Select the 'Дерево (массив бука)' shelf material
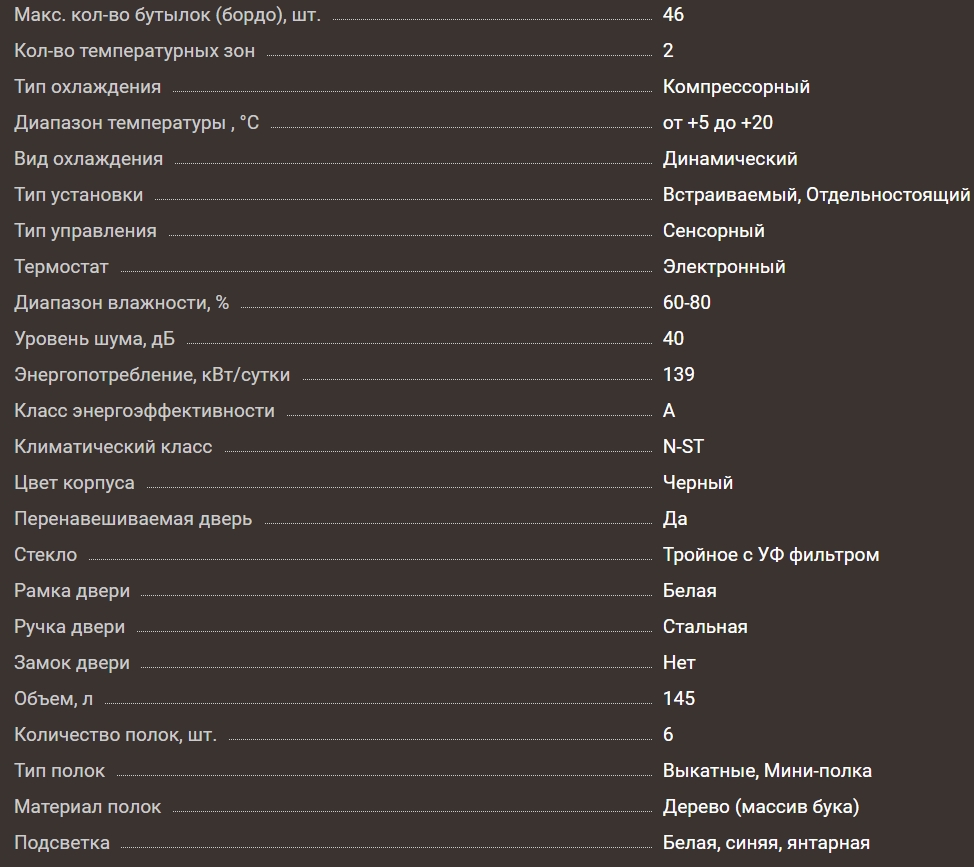This screenshot has width=974, height=867. pyautogui.click(x=761, y=807)
